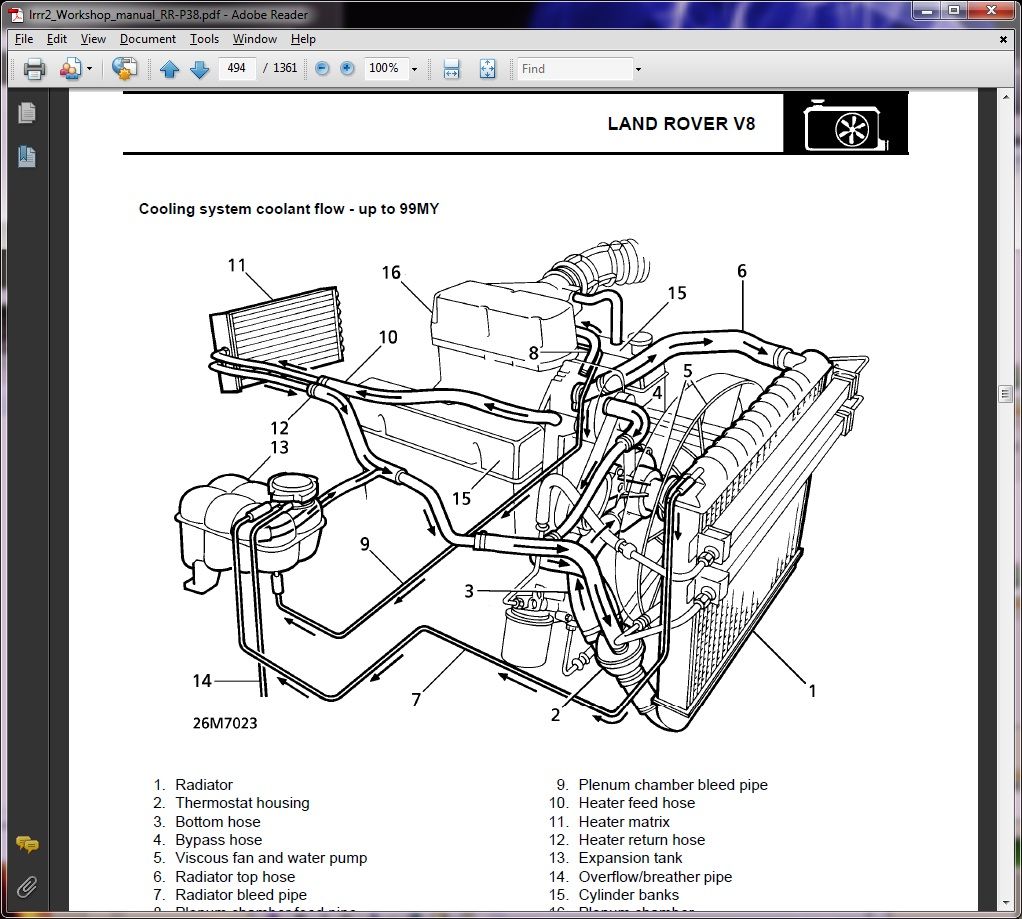1022x919 pixels.
Task: Click diagram callout number 16
Action: (x=391, y=272)
